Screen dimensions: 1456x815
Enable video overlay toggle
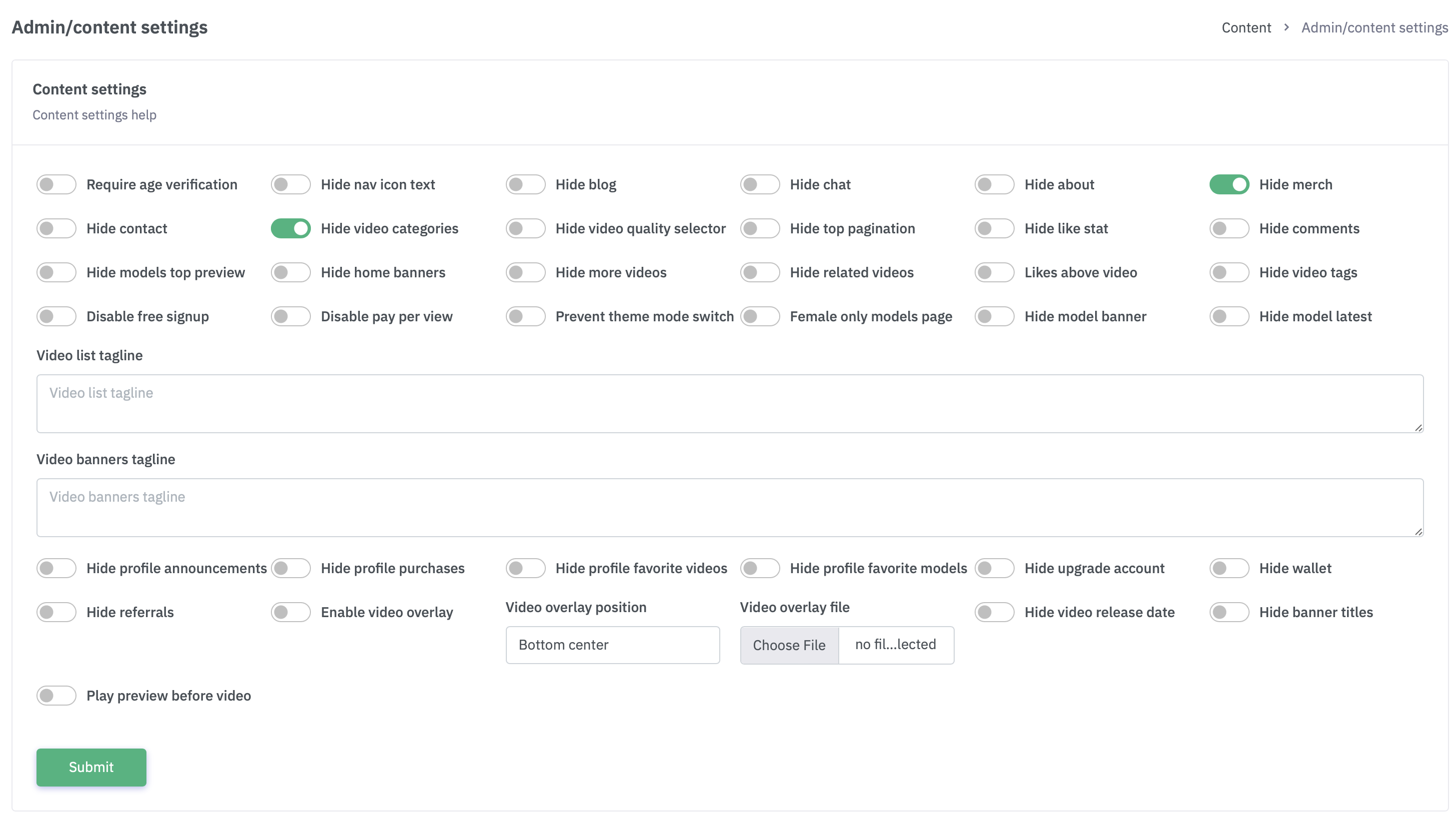point(290,612)
